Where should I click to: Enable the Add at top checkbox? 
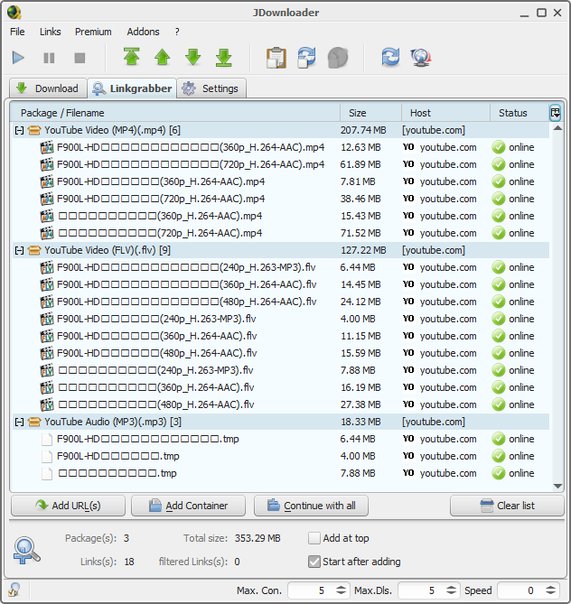pyautogui.click(x=314, y=538)
